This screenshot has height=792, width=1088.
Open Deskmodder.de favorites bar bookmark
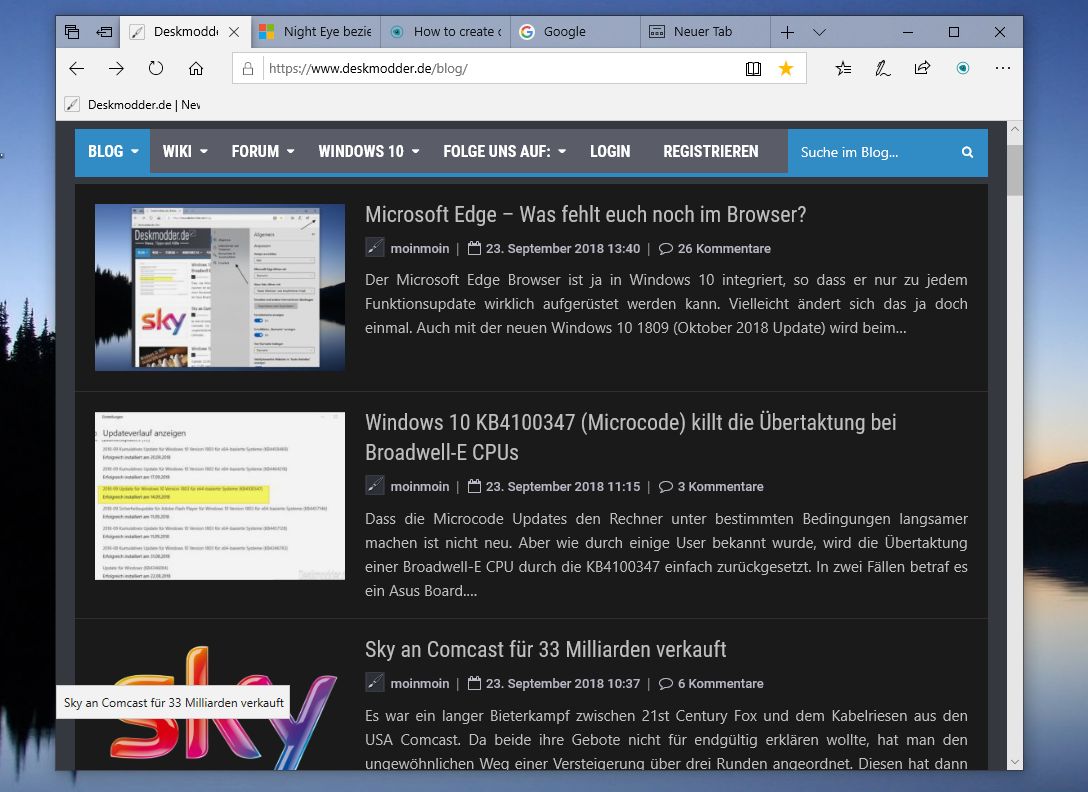[133, 105]
